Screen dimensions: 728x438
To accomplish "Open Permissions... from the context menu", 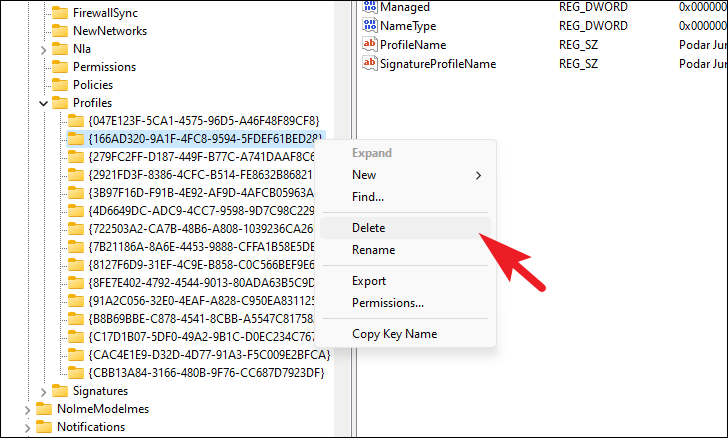I will pos(387,302).
